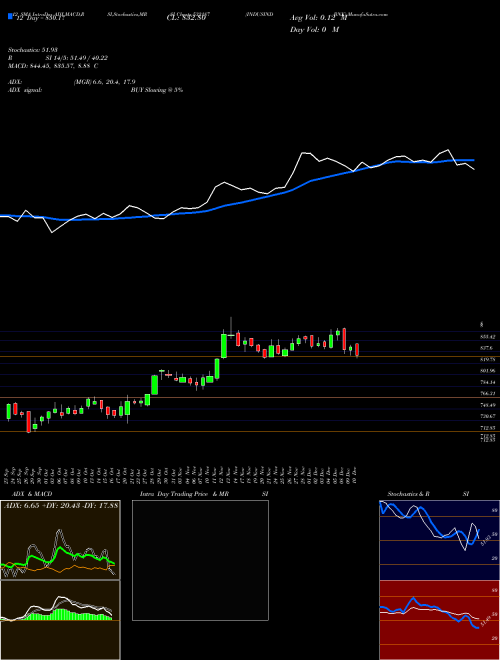
Task: Click the empty intraday price chart box
Action: pos(200,560)
